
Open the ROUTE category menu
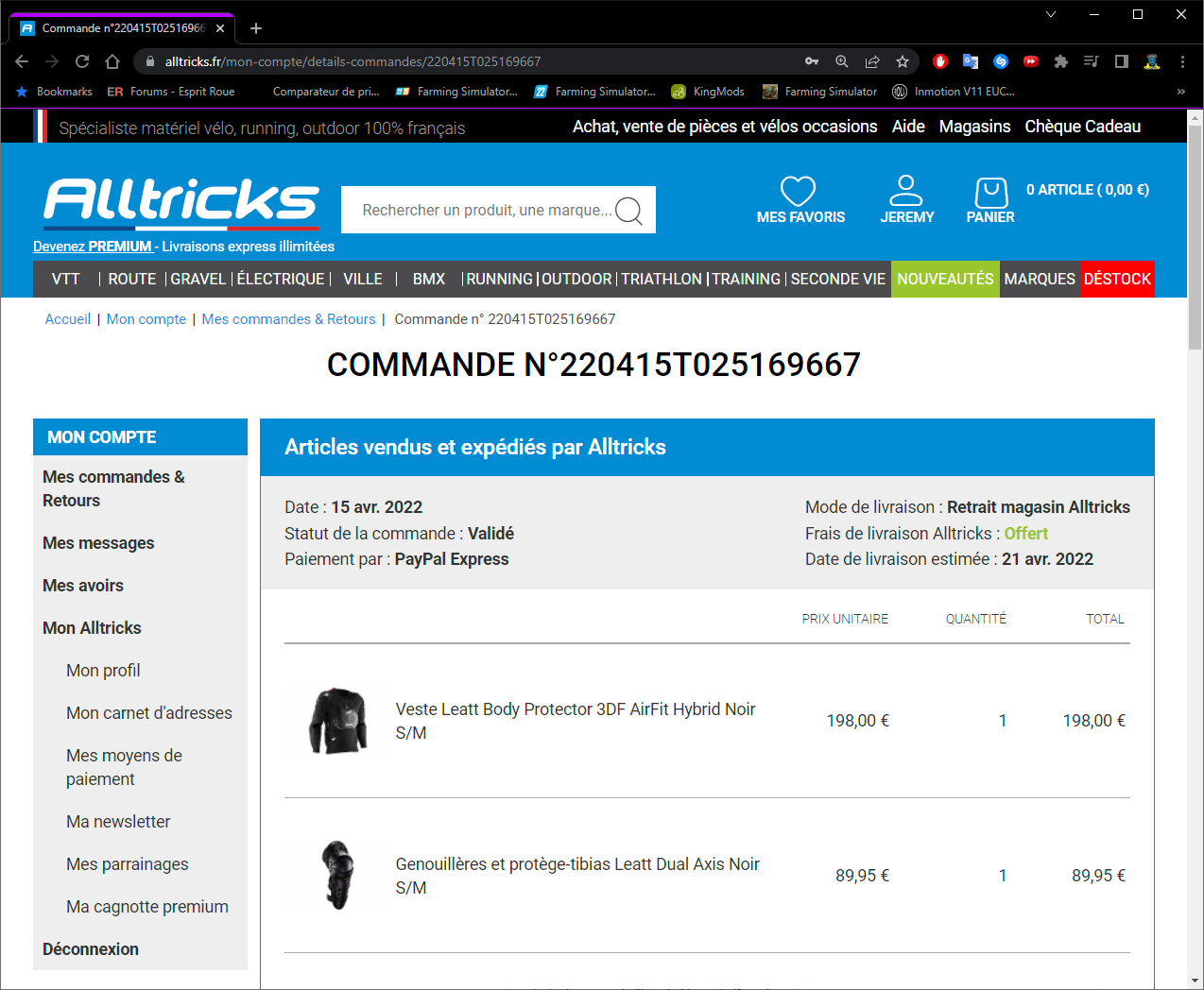[x=132, y=280]
